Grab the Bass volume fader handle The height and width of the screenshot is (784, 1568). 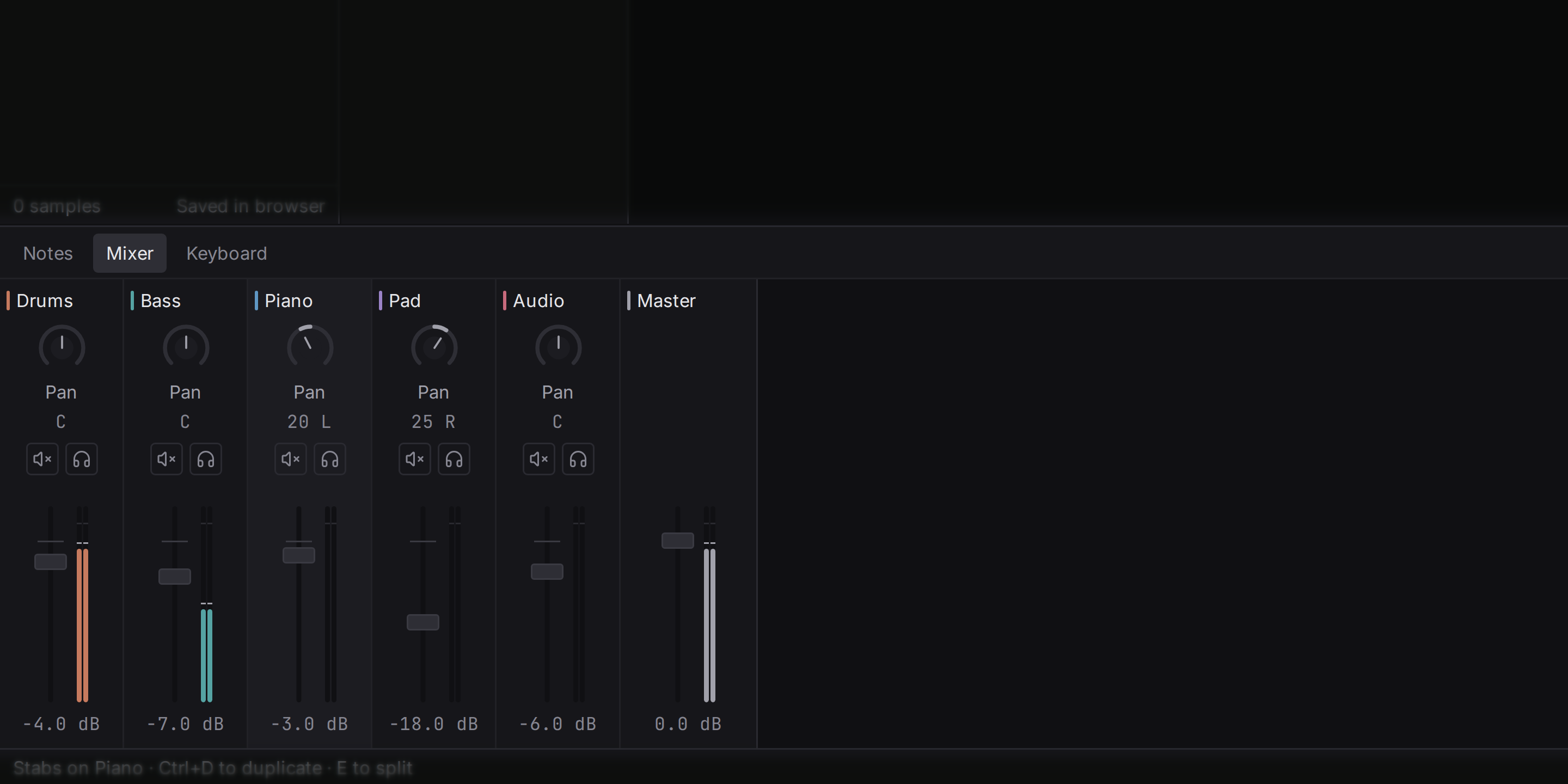(175, 577)
